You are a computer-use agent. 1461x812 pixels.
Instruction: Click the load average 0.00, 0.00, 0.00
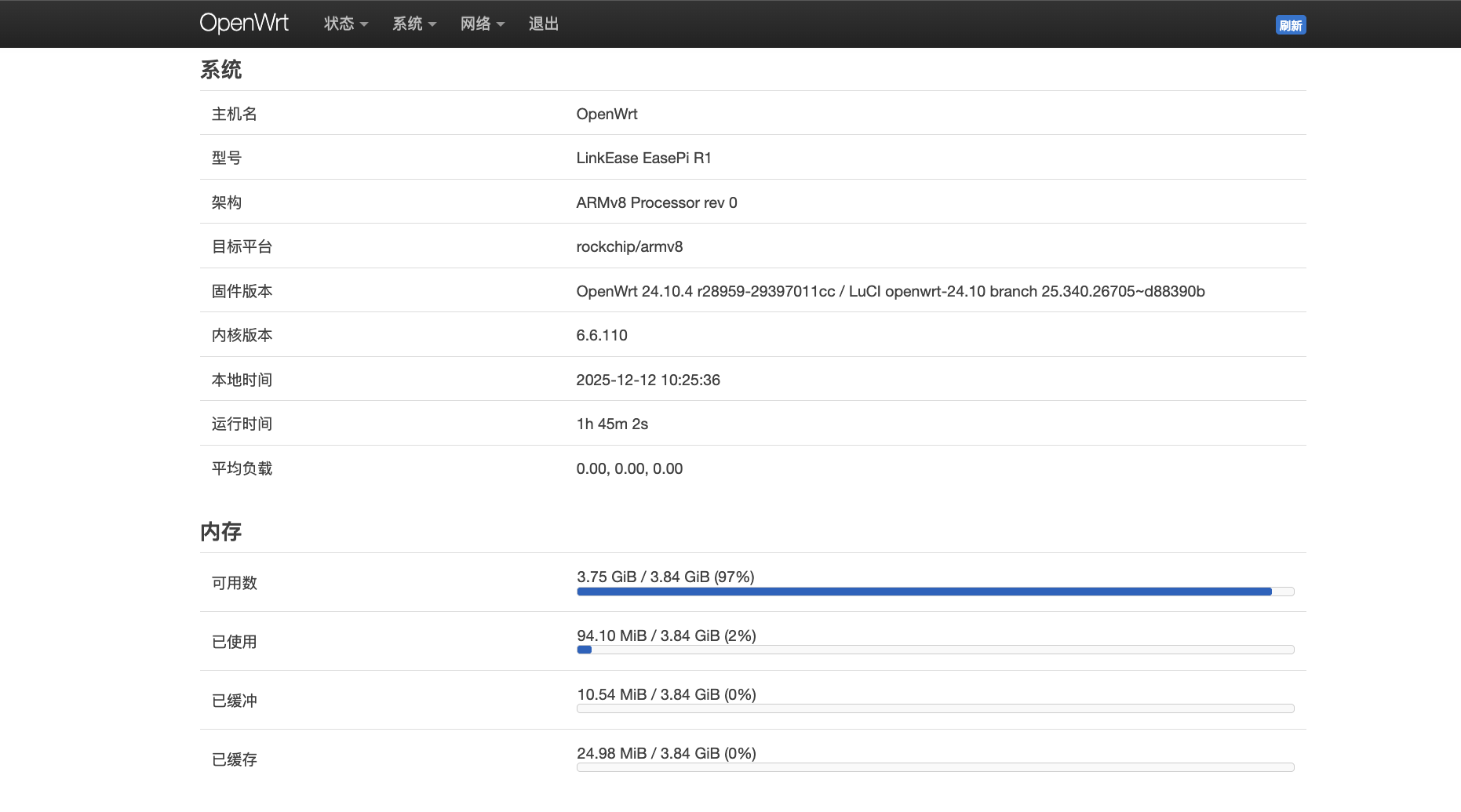click(x=630, y=468)
